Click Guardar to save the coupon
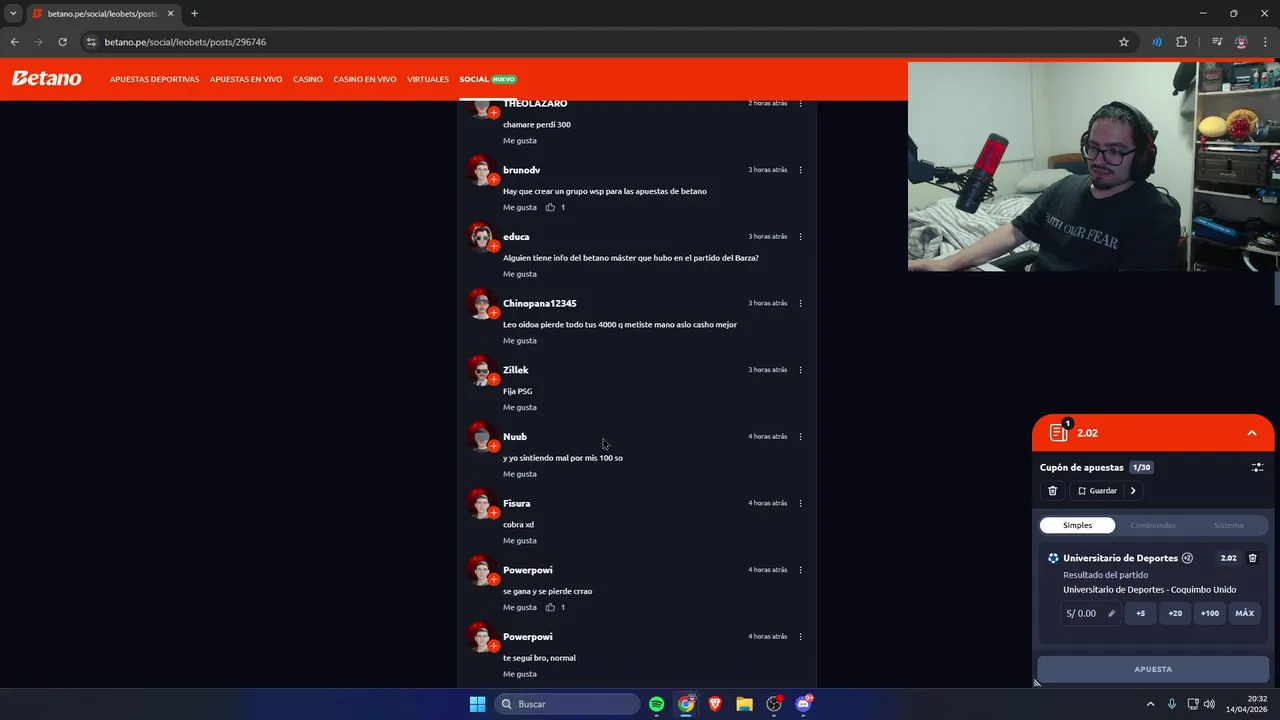Viewport: 1280px width, 720px height. [1097, 491]
